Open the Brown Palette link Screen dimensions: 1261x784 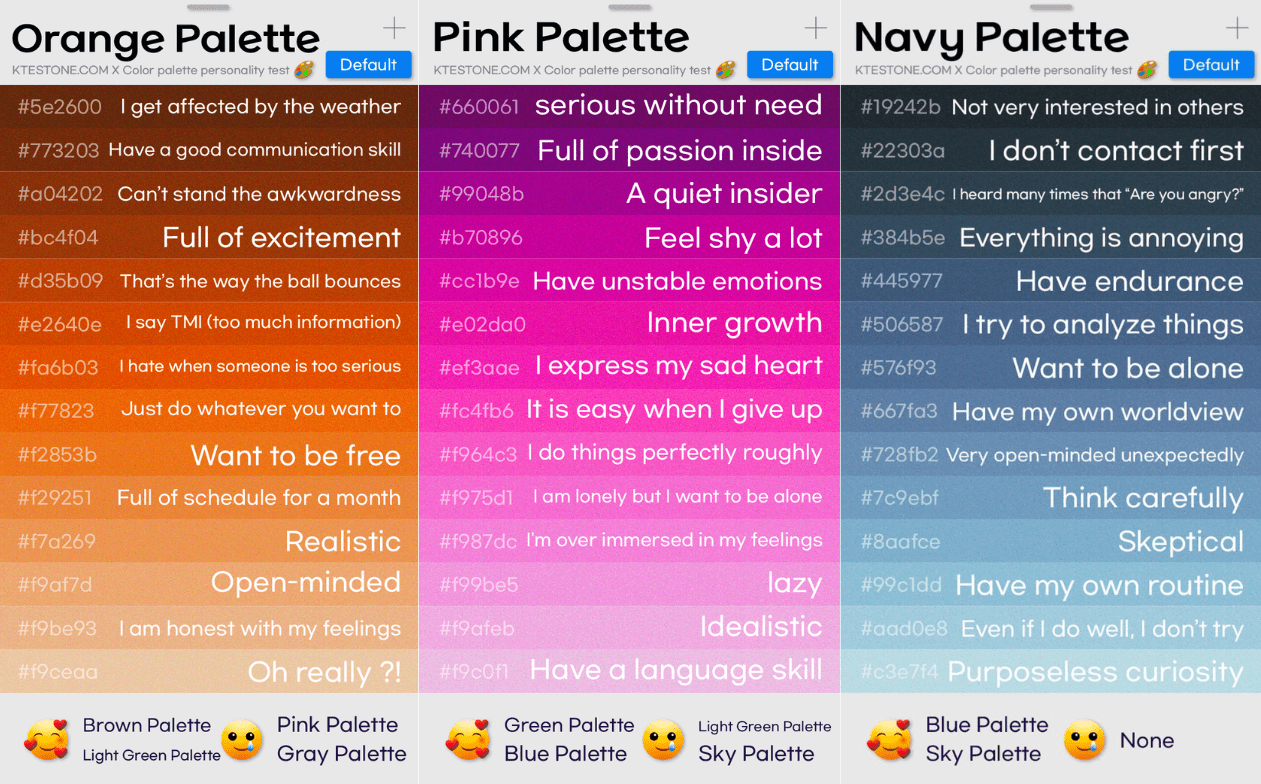coord(147,725)
